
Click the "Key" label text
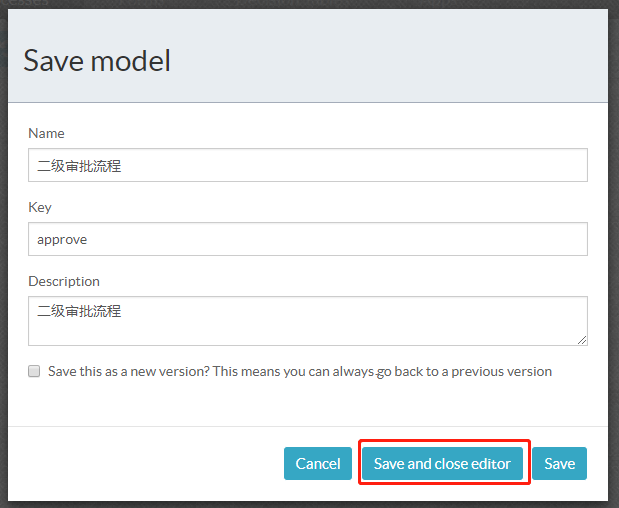pos(40,207)
